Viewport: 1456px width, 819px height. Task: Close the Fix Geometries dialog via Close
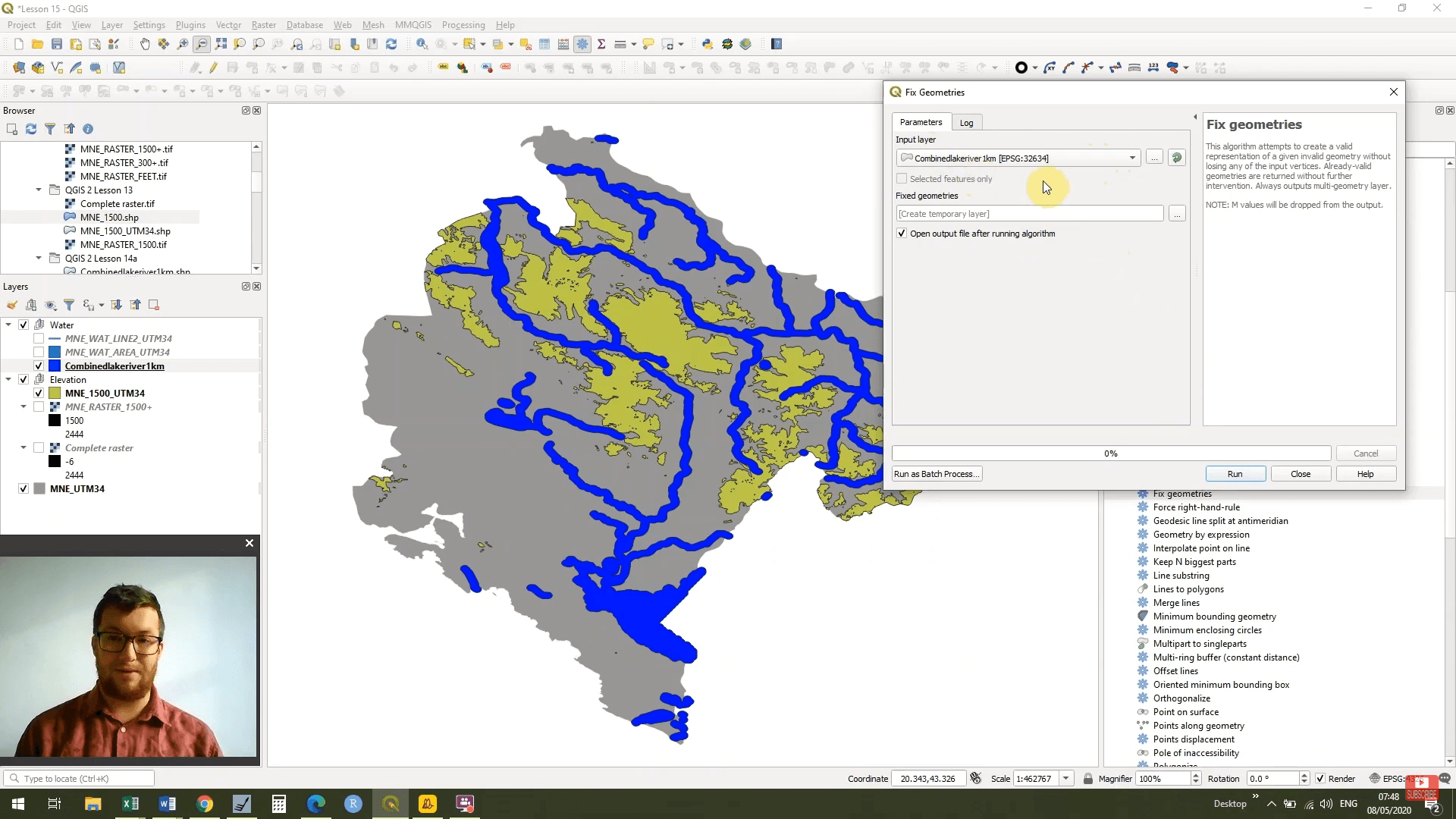[x=1301, y=474]
